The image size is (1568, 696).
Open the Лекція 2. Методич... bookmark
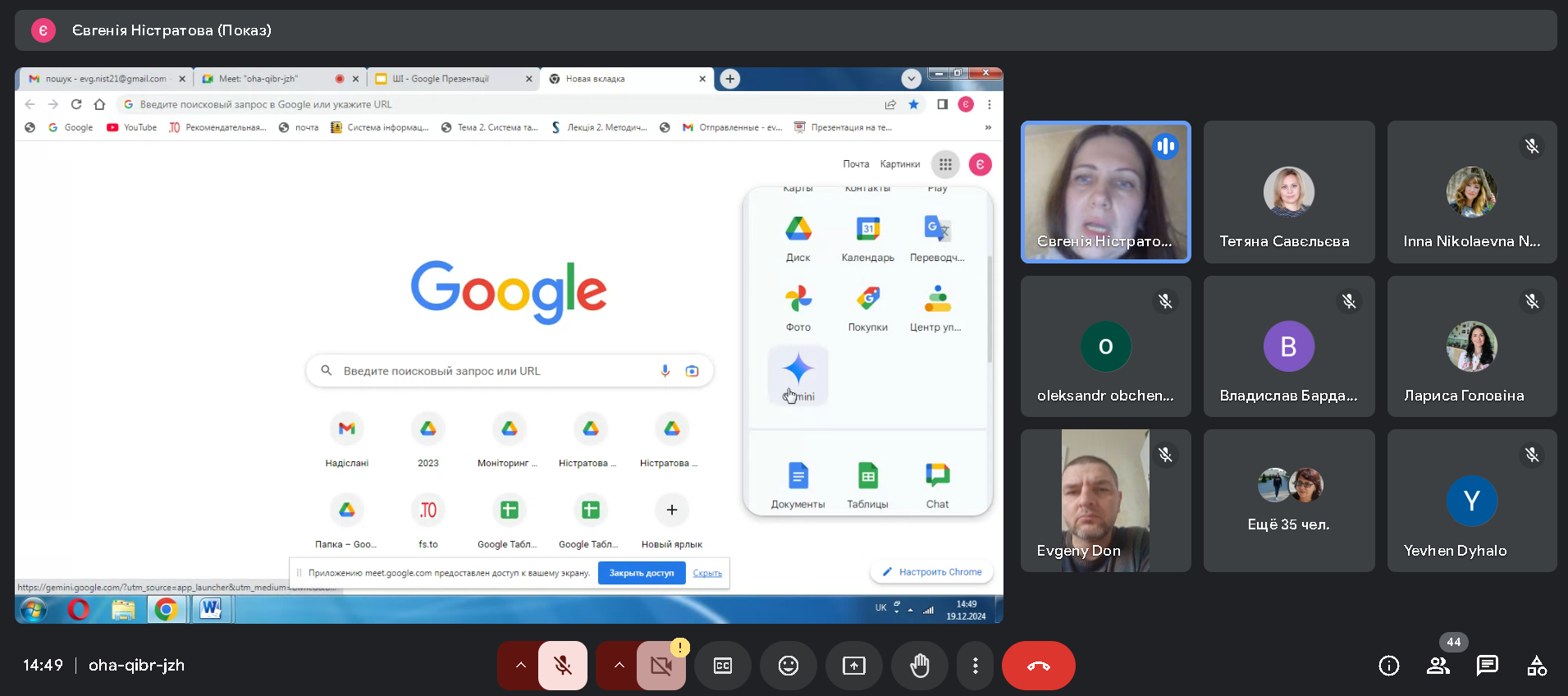599,127
